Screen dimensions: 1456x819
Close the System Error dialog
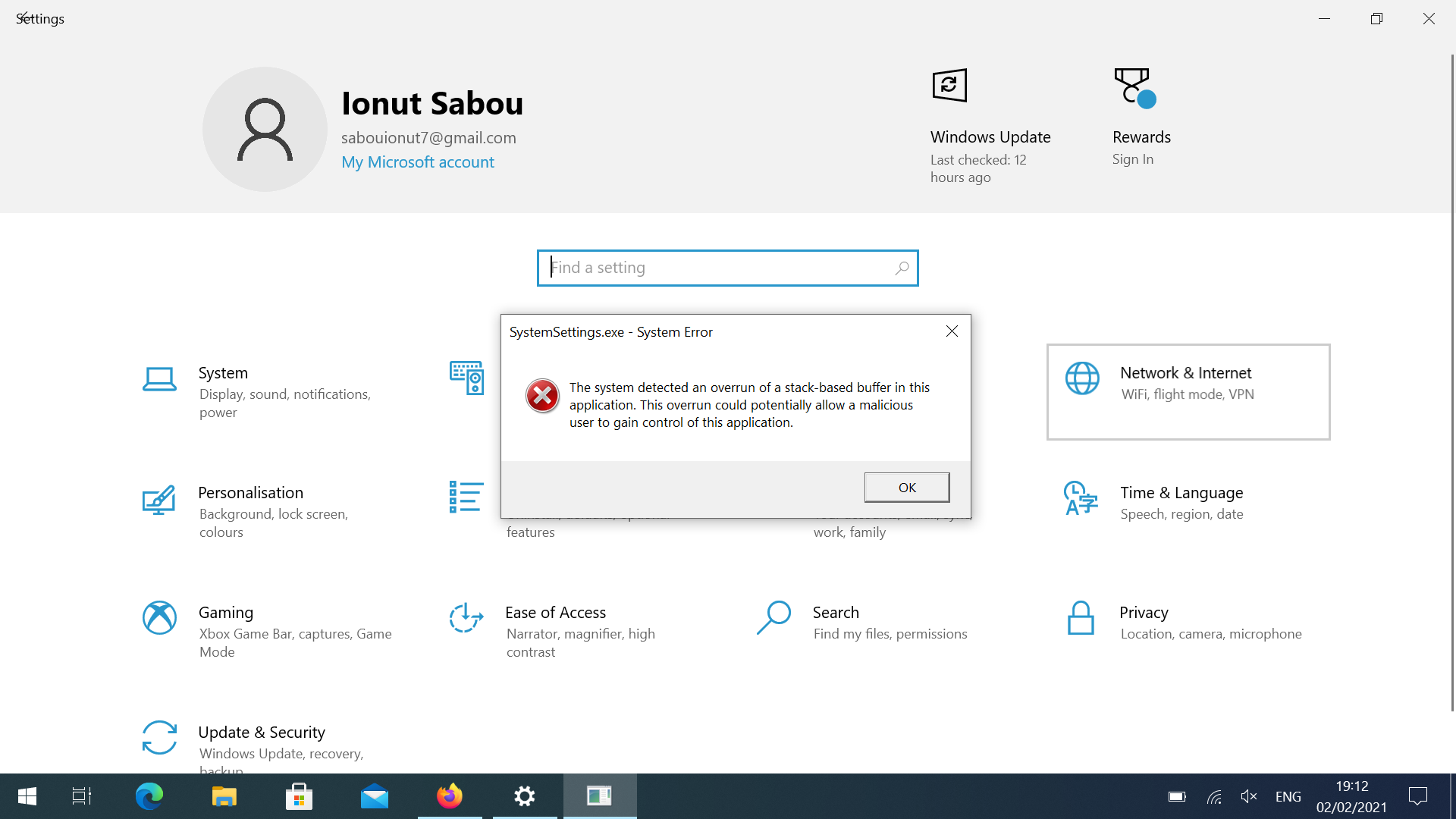tap(952, 331)
